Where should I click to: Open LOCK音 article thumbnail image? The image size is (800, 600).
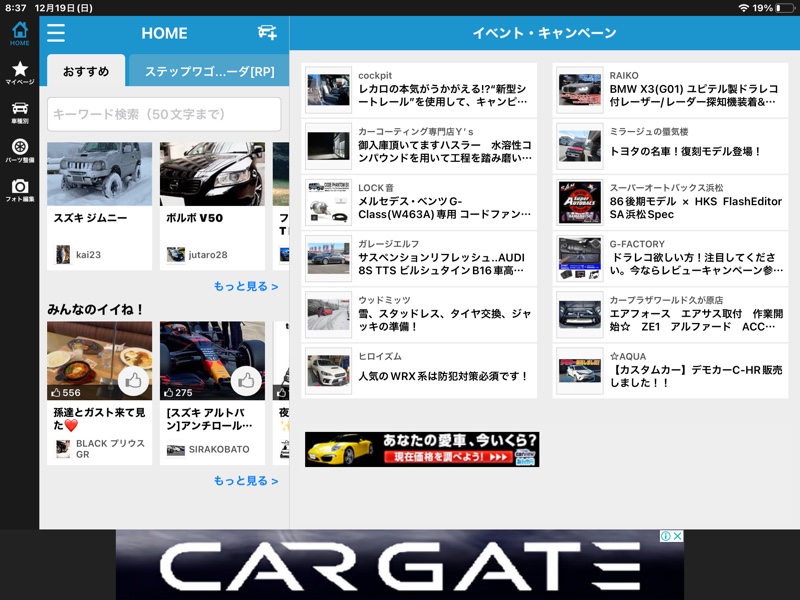[x=329, y=202]
